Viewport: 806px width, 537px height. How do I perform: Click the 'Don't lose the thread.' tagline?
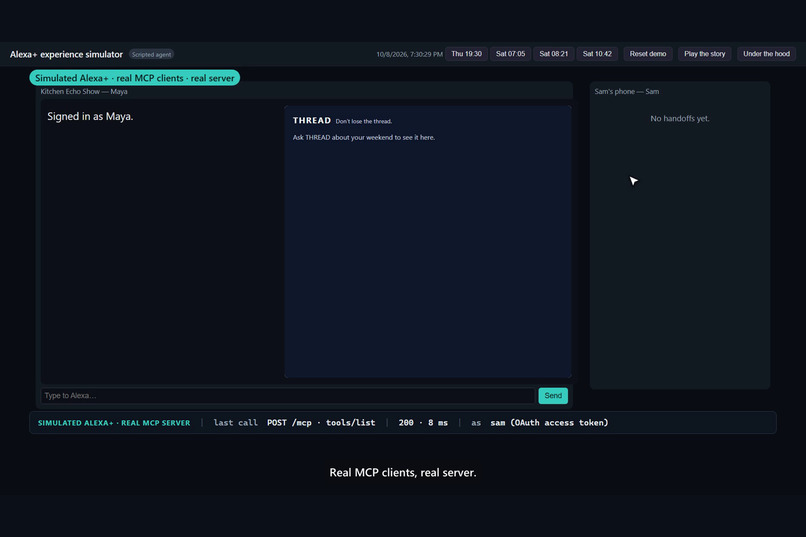coord(363,121)
